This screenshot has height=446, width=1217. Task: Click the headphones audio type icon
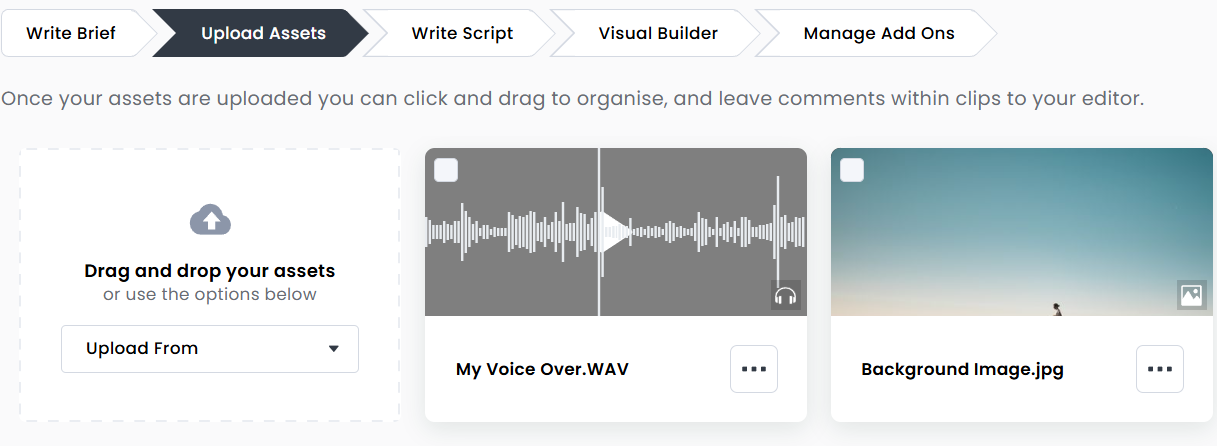click(786, 295)
